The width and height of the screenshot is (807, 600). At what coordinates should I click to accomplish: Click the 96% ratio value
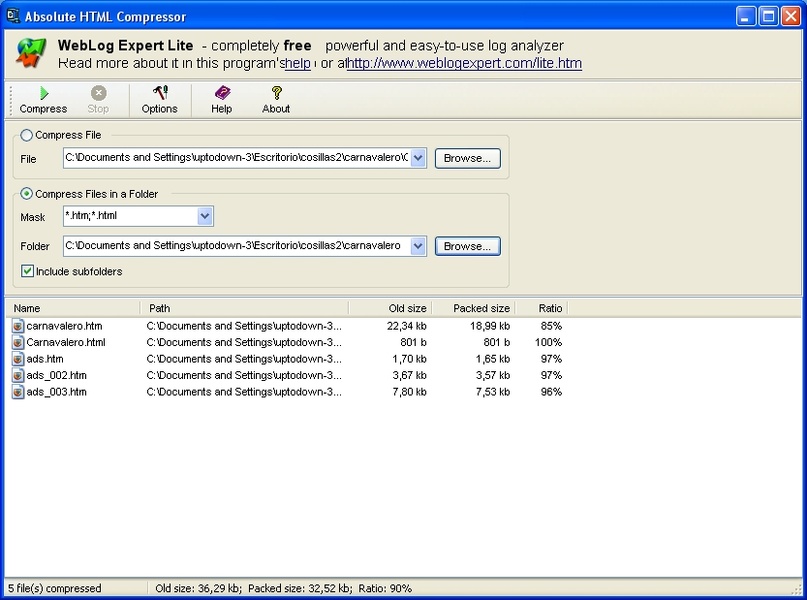[551, 392]
